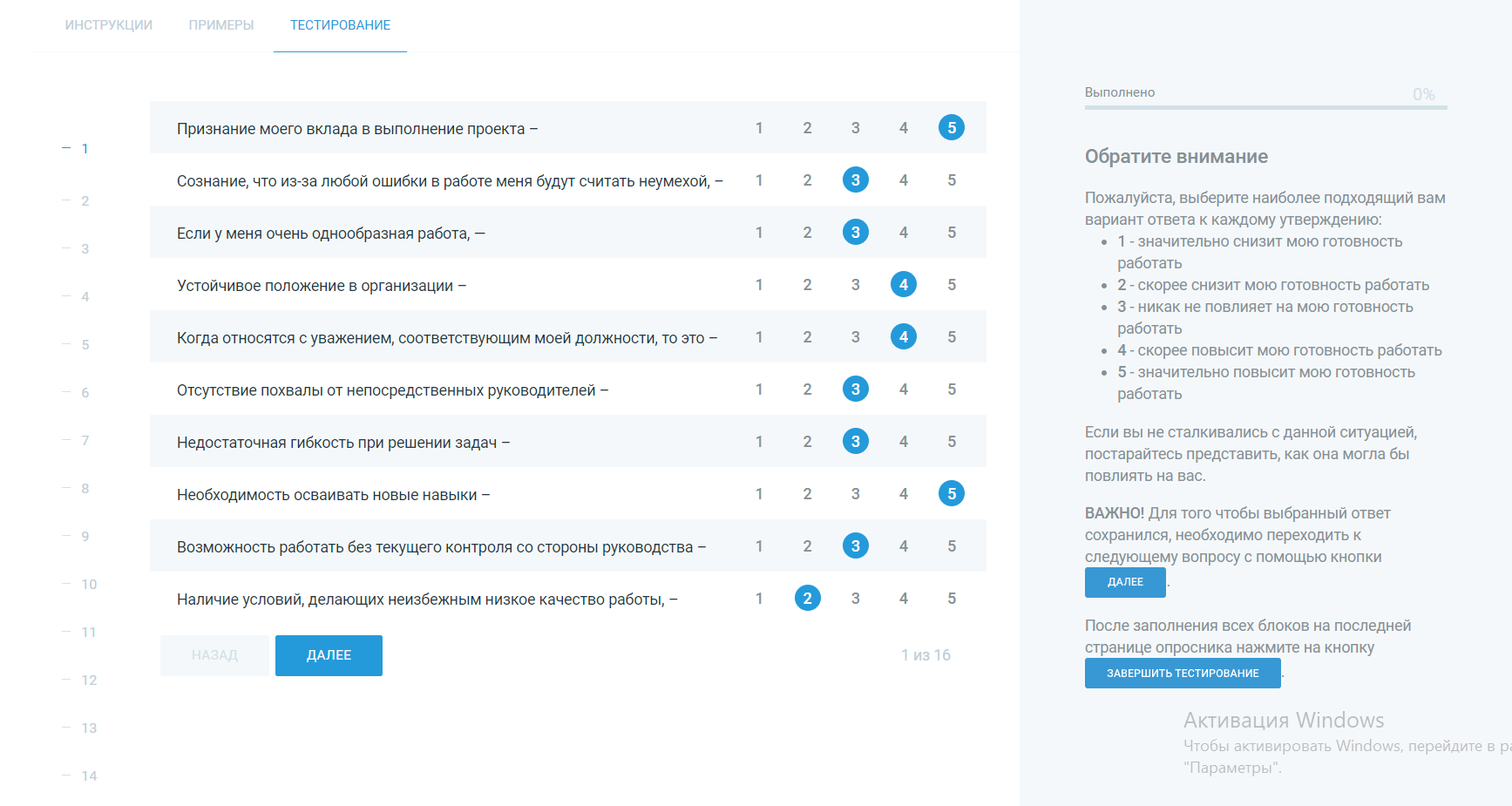
Task: Choose rating 5 for 'Когда относятся с уважением'
Action: (x=952, y=337)
